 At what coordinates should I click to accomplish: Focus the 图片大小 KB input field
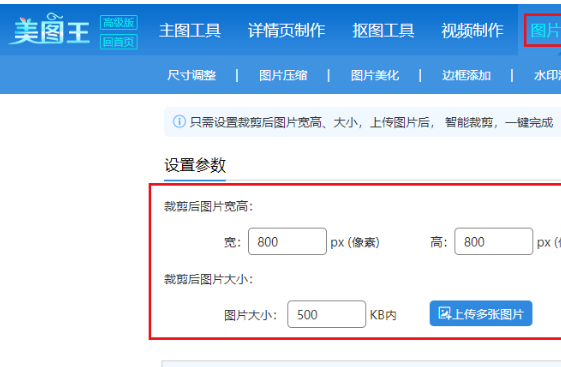click(326, 314)
